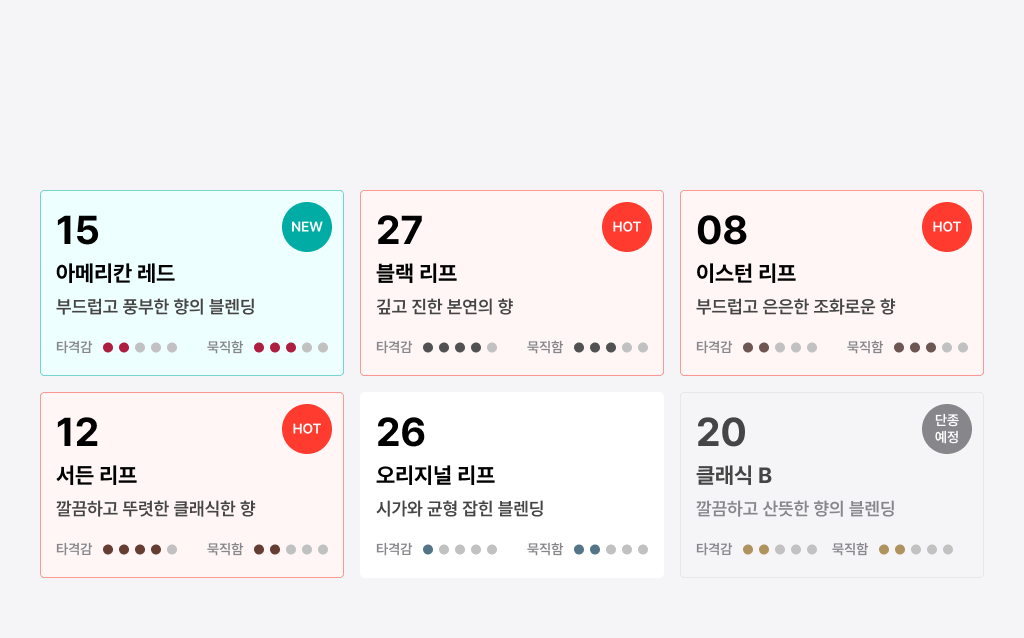Click the NEW badge on 아메리칸 레드
The width and height of the screenshot is (1024, 638).
point(307,227)
